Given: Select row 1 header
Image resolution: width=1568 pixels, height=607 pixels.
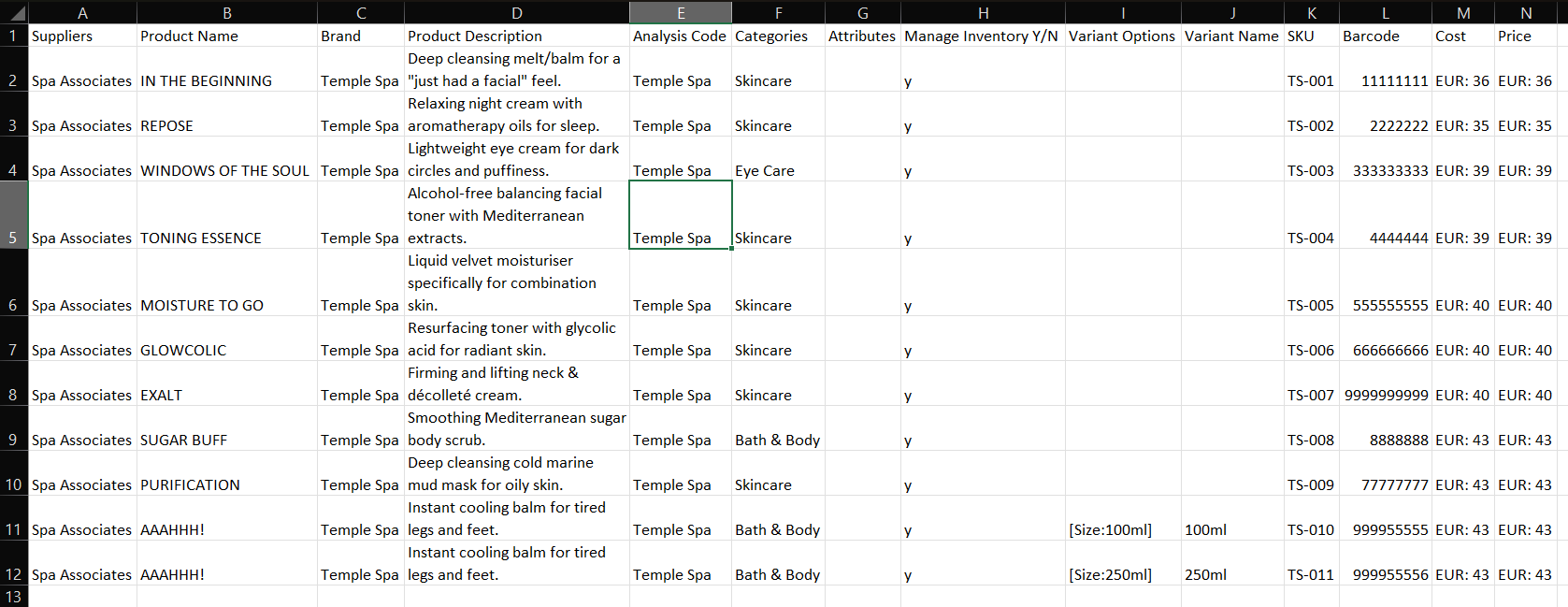Looking at the screenshot, I should 14,36.
